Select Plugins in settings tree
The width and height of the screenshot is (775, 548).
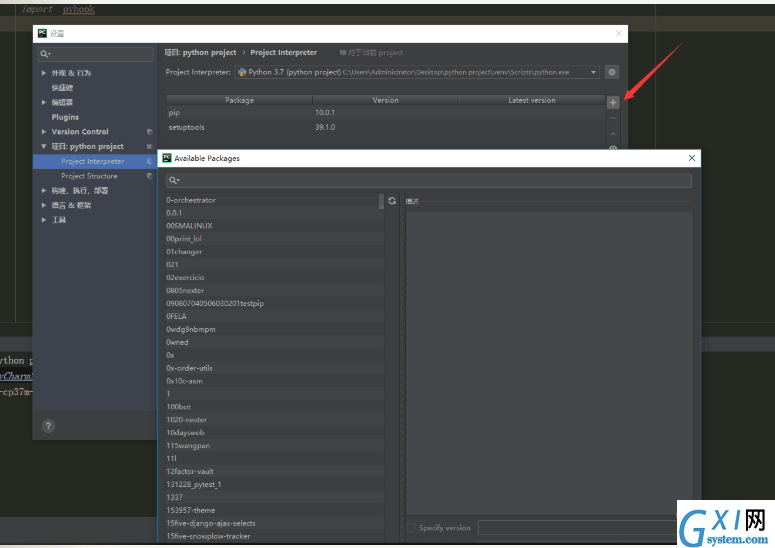click(x=65, y=117)
